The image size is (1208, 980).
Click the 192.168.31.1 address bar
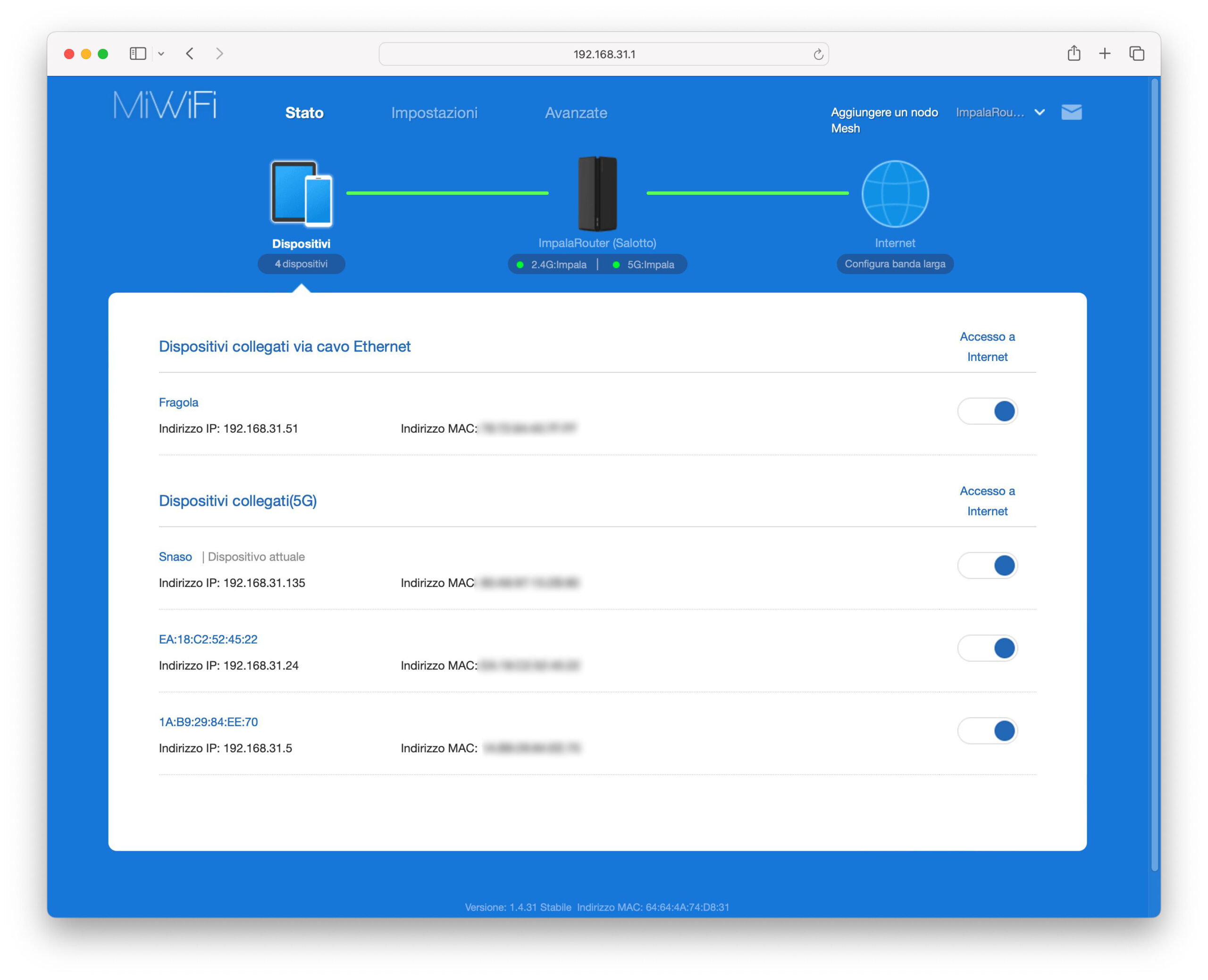[x=604, y=54]
